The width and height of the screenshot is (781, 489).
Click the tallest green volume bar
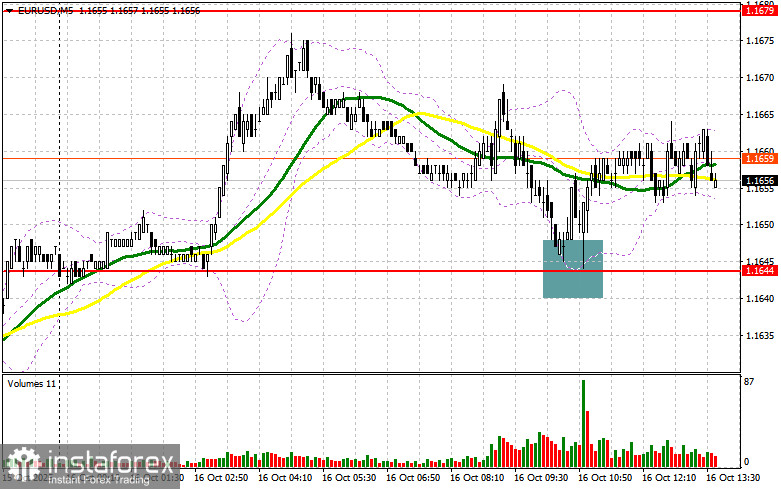tap(583, 423)
